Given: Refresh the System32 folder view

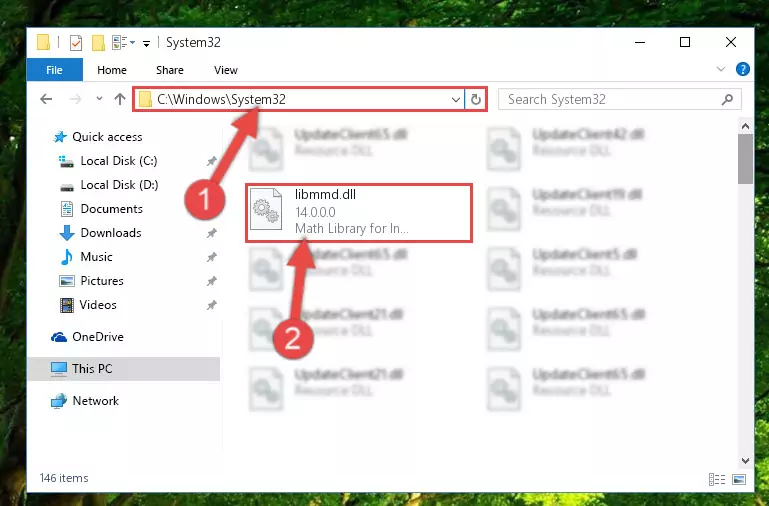Looking at the screenshot, I should (x=476, y=100).
